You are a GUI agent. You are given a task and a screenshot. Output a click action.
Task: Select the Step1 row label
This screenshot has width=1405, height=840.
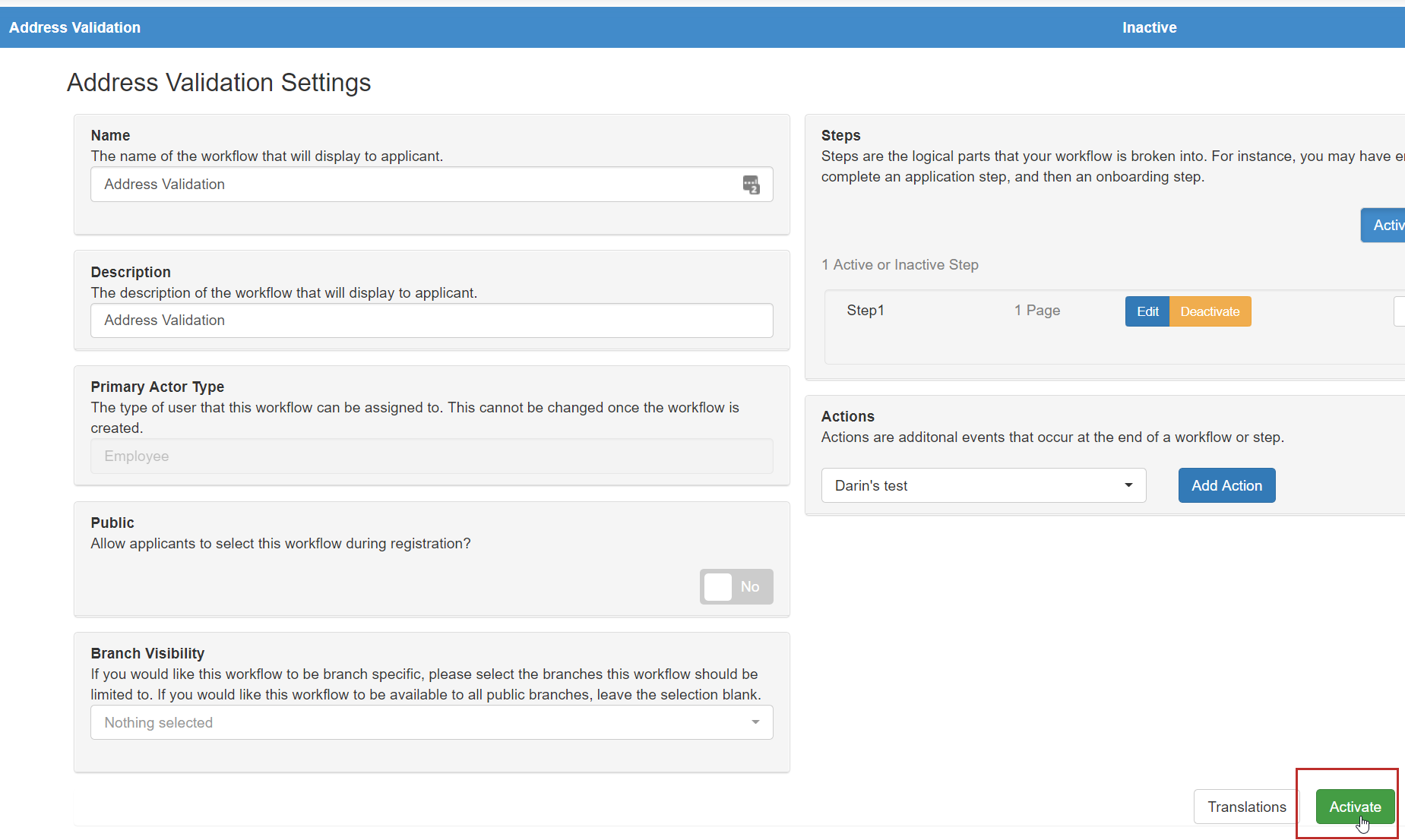[865, 311]
